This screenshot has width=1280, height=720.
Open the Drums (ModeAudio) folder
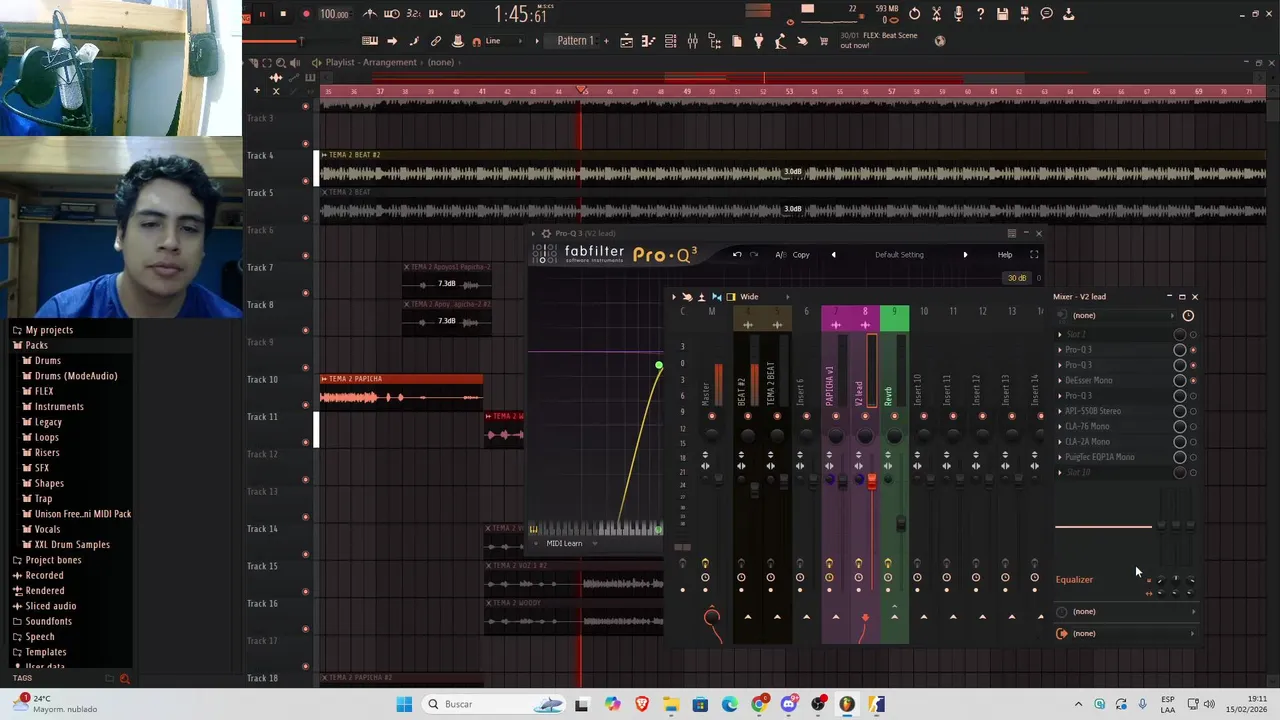[x=76, y=376]
